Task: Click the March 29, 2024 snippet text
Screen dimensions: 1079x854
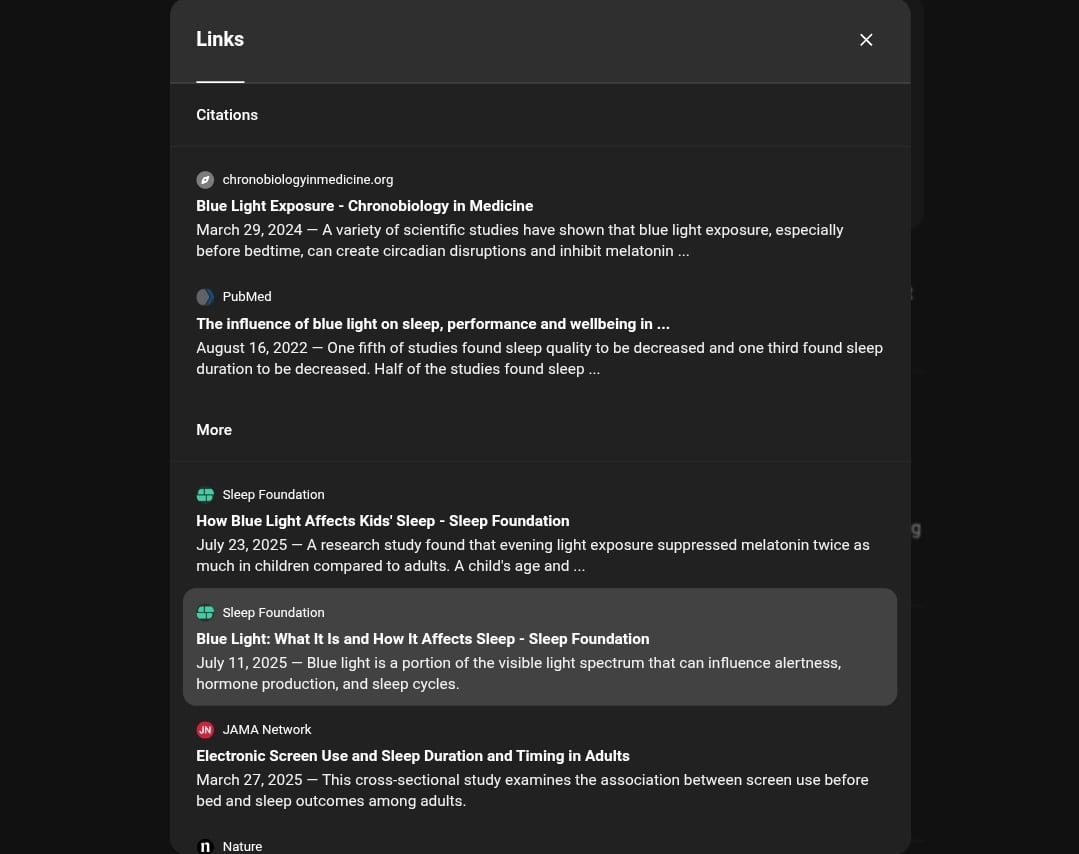Action: [x=520, y=240]
